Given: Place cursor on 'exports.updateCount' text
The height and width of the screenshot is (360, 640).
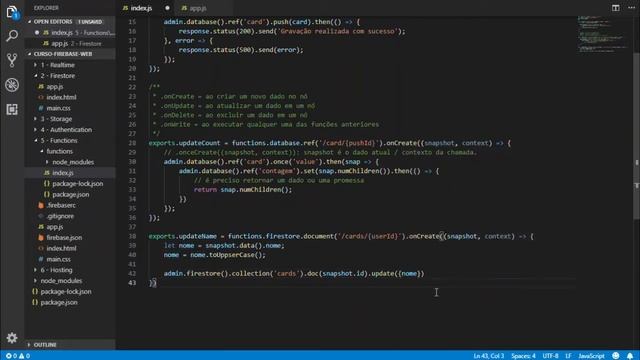Looking at the screenshot, I should click(184, 143).
